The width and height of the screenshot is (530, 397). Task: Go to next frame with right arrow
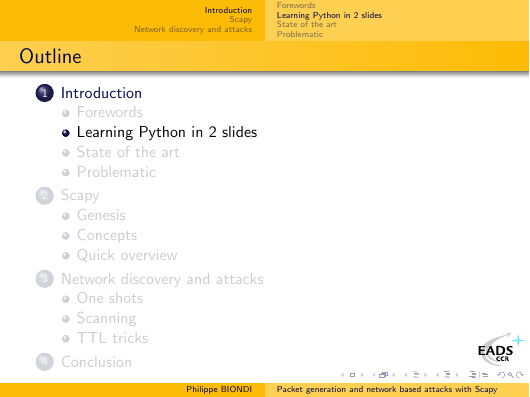click(394, 375)
